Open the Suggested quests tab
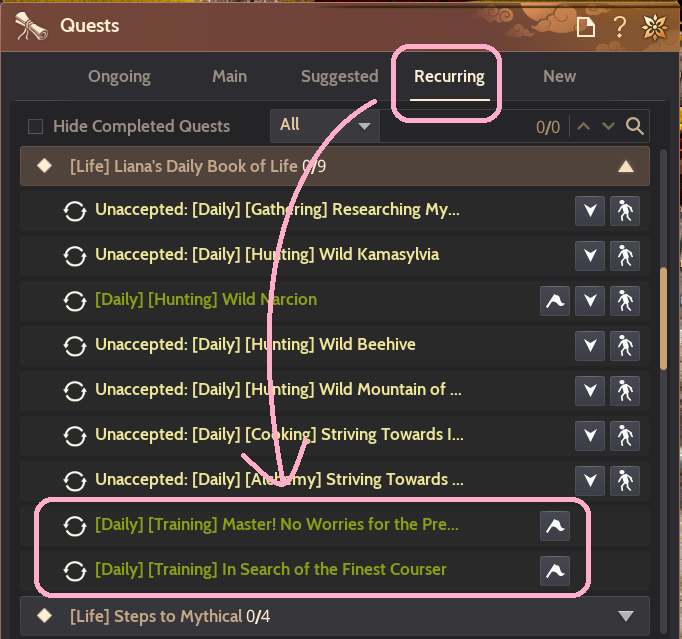 [x=339, y=76]
